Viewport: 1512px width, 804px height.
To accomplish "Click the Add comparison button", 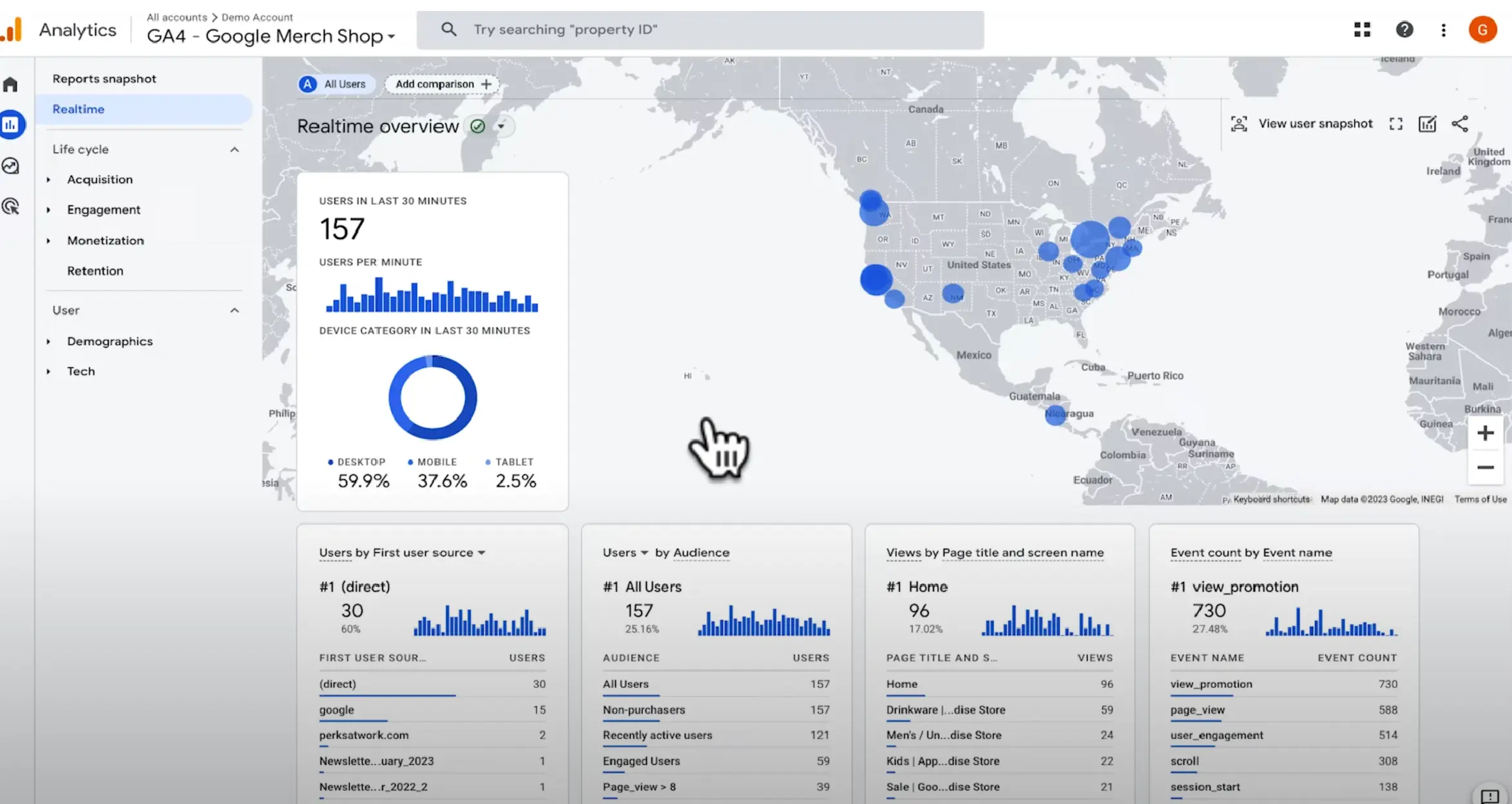I will tap(443, 84).
